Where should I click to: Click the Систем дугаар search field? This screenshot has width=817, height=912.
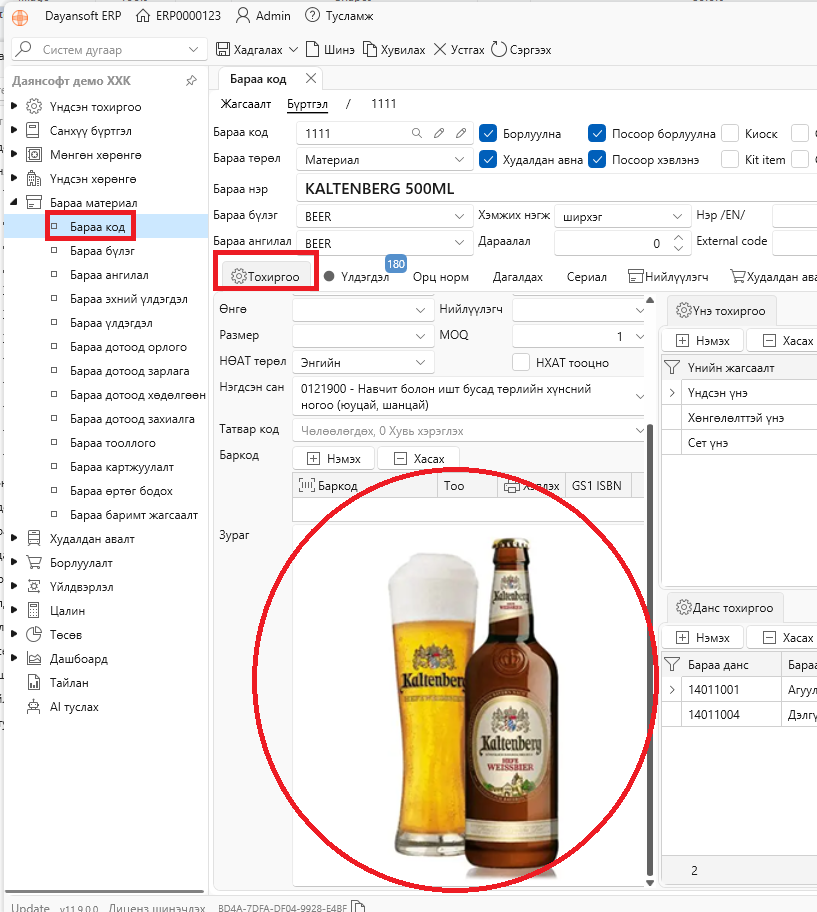[x=109, y=49]
